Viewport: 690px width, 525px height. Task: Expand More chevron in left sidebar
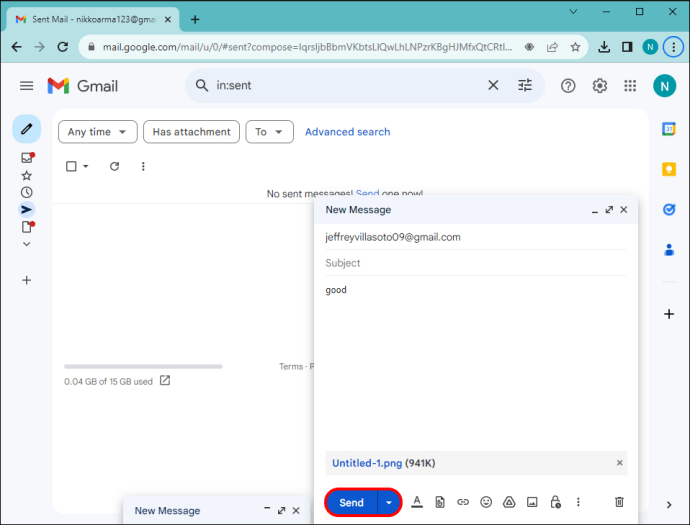[x=26, y=244]
